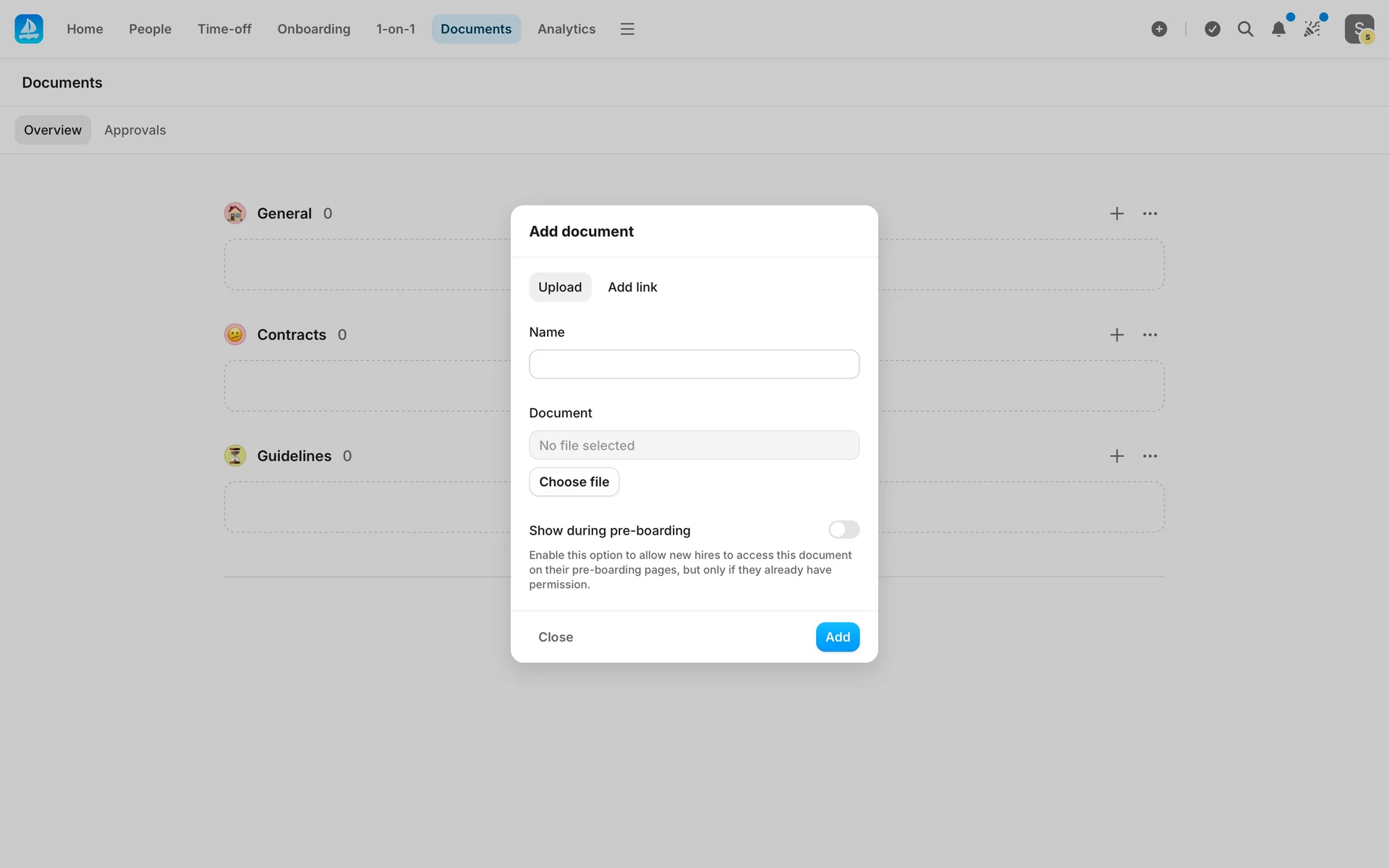Click the plus circle create icon

point(1159,29)
